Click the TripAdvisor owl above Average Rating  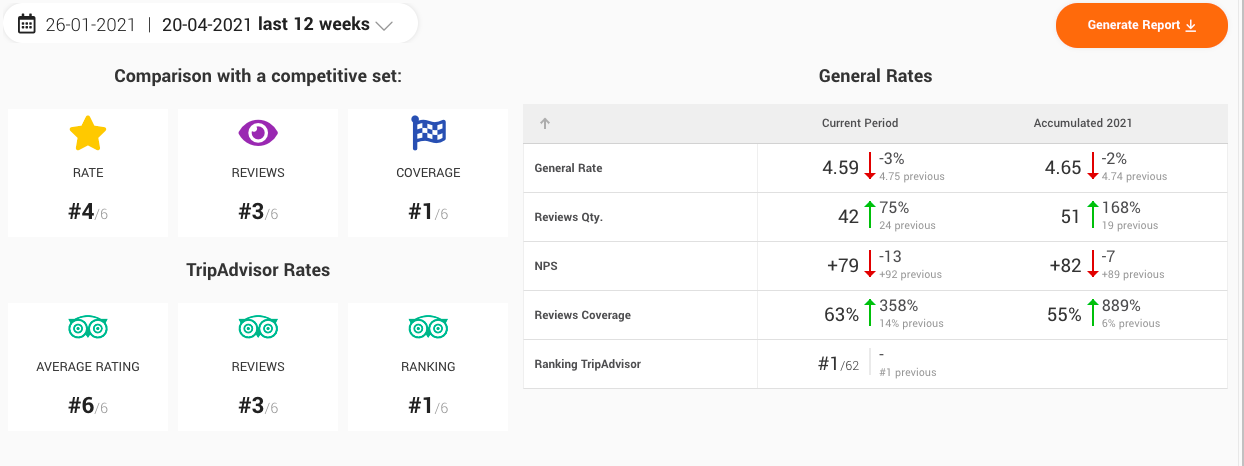pyautogui.click(x=88, y=327)
